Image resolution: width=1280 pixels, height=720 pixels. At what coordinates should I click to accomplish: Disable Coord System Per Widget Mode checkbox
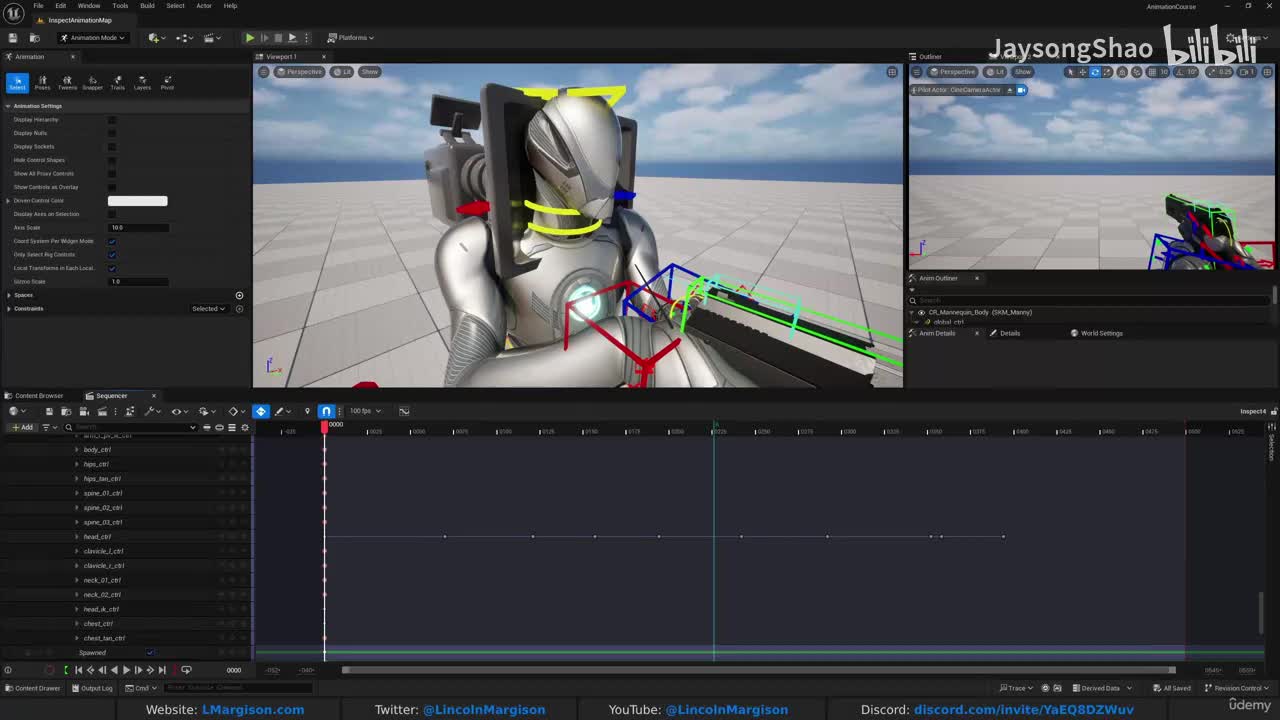click(112, 241)
